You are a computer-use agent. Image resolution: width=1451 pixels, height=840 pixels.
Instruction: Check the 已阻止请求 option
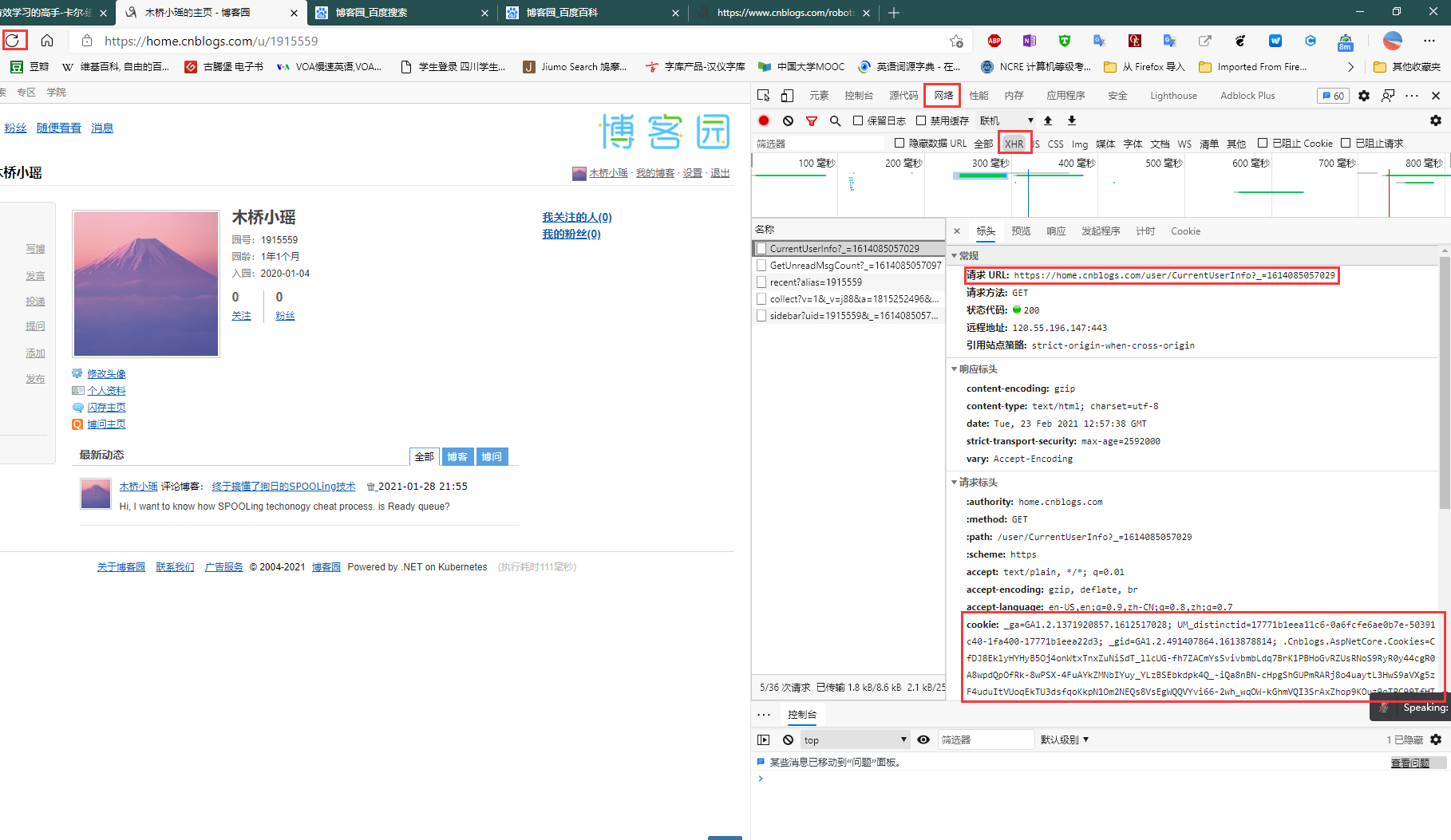point(1346,144)
